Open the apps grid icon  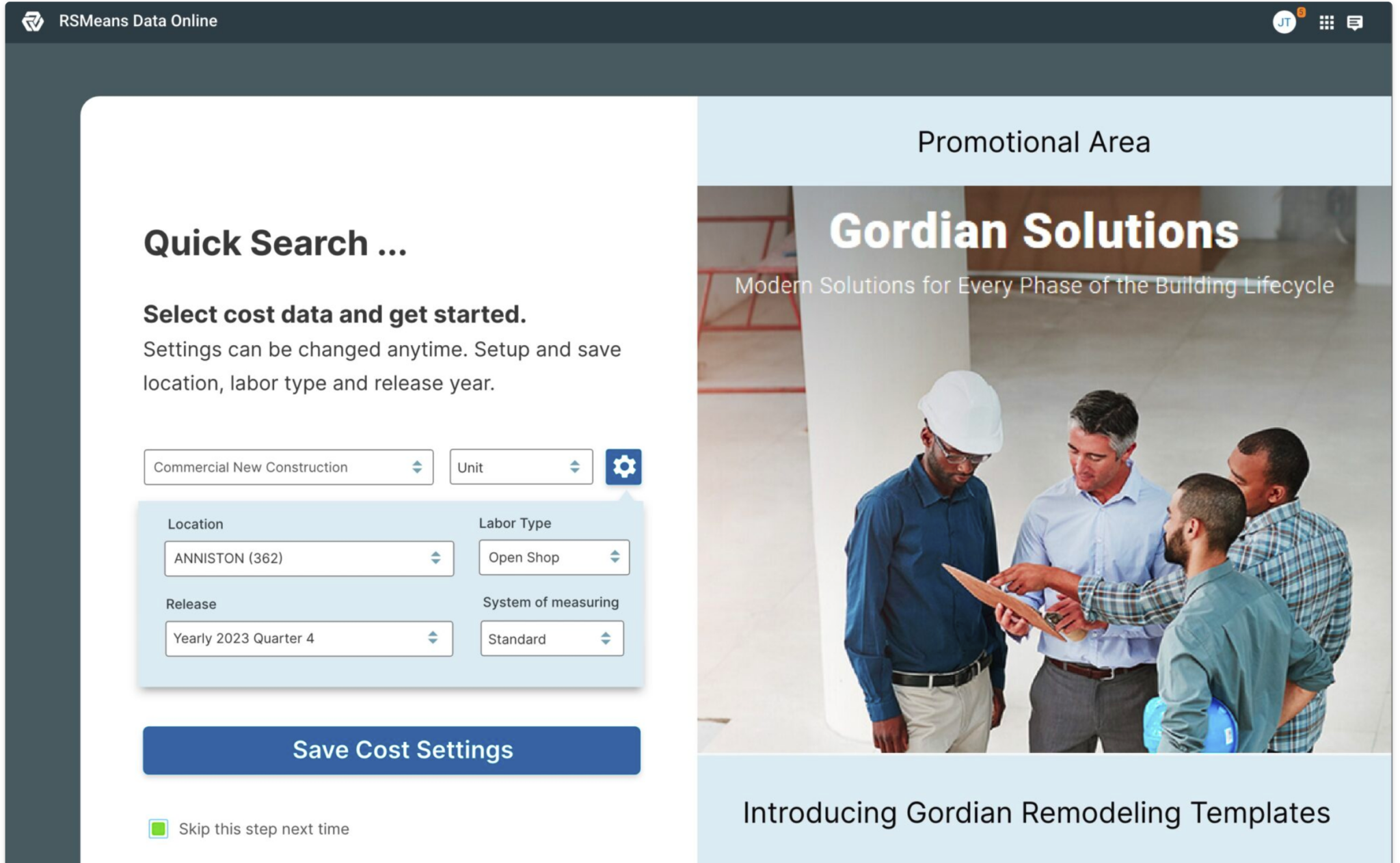coord(1326,23)
